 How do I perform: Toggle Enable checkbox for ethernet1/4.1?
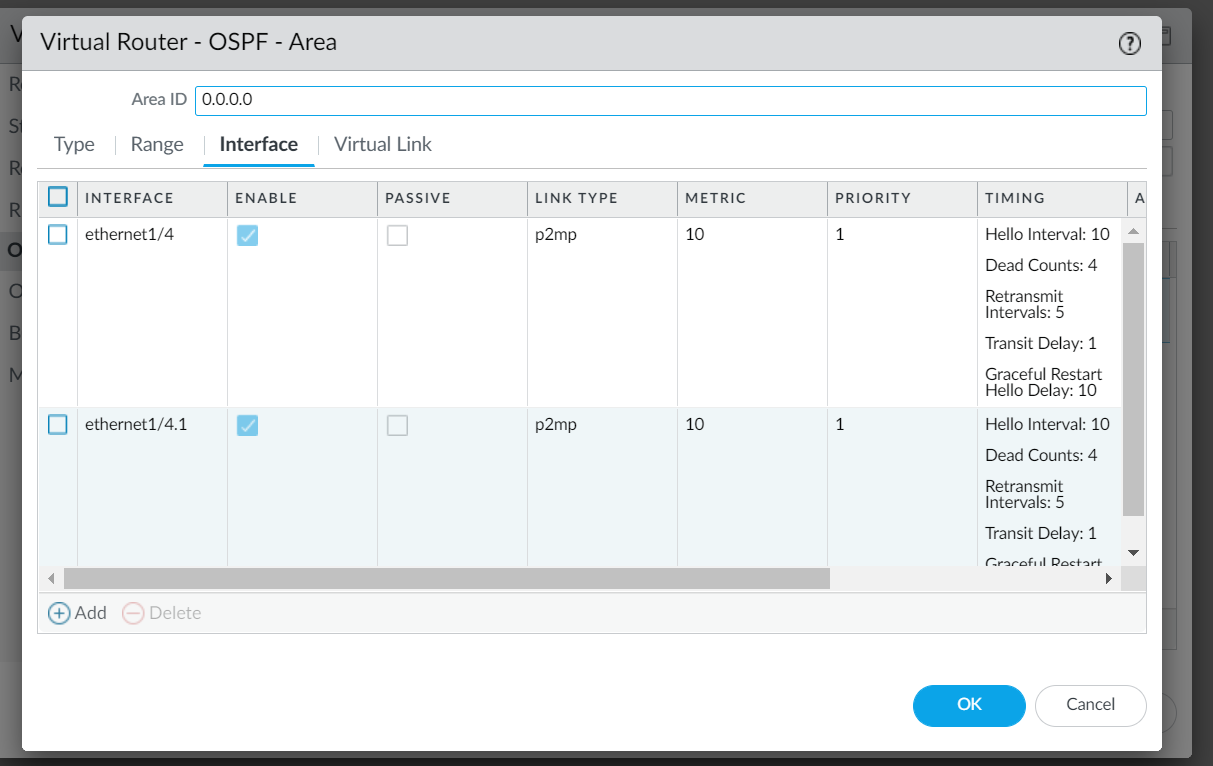247,425
